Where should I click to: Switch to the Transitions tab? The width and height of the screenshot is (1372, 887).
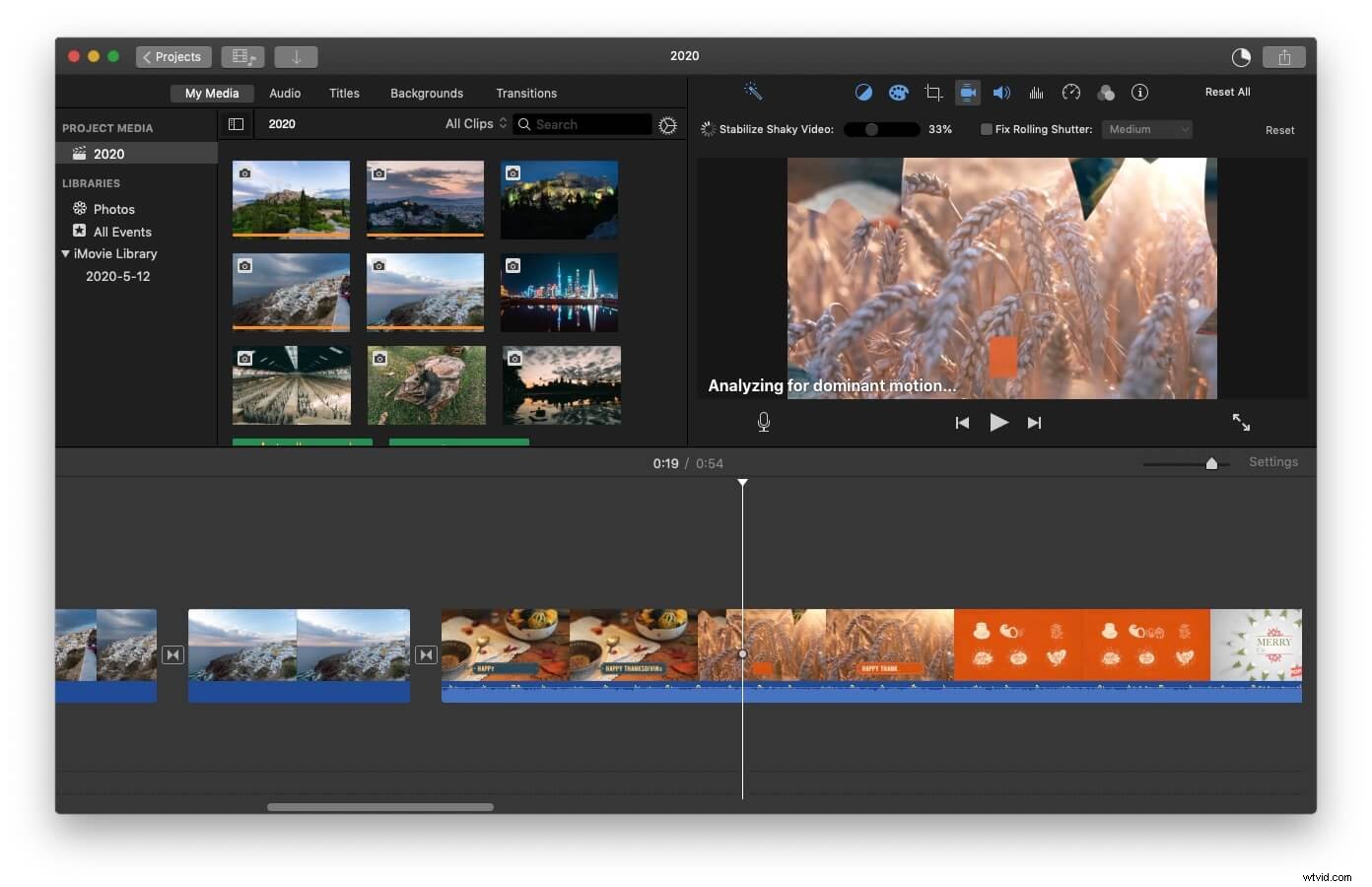coord(526,93)
